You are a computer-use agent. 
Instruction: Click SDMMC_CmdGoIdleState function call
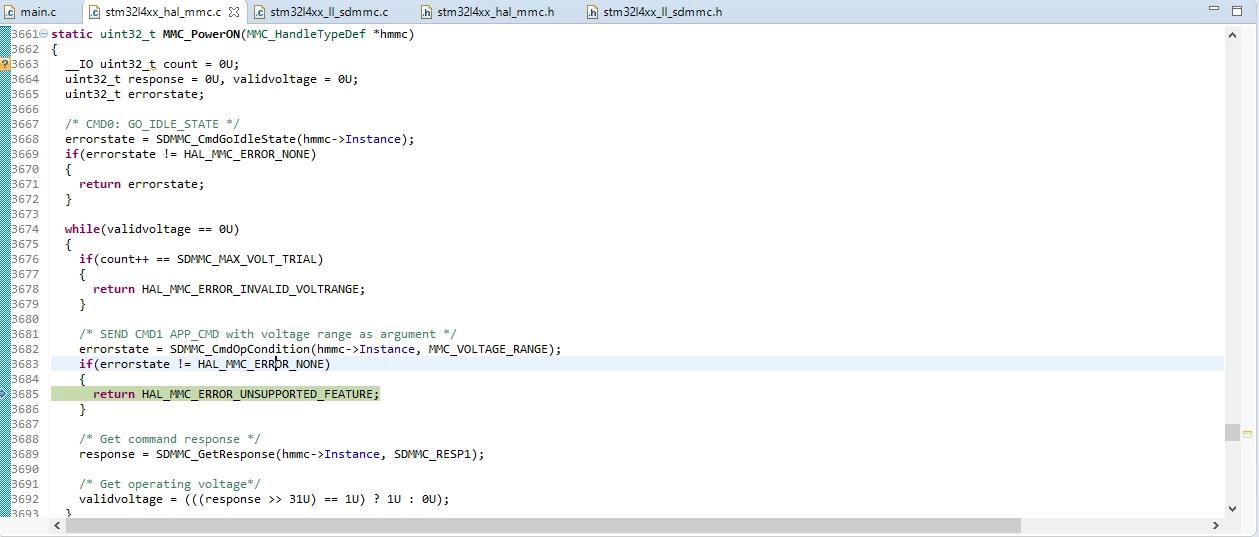[226, 139]
